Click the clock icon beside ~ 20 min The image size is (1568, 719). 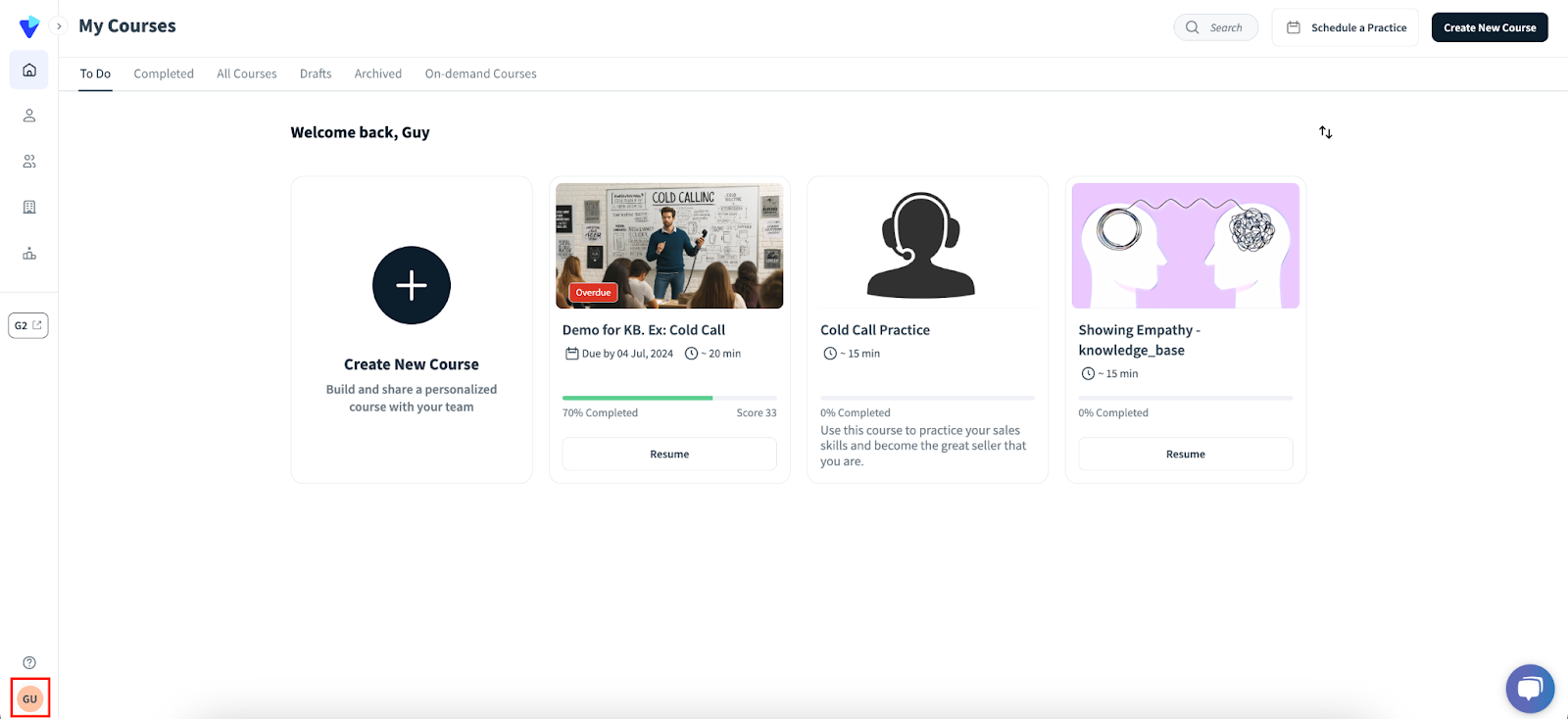point(691,354)
